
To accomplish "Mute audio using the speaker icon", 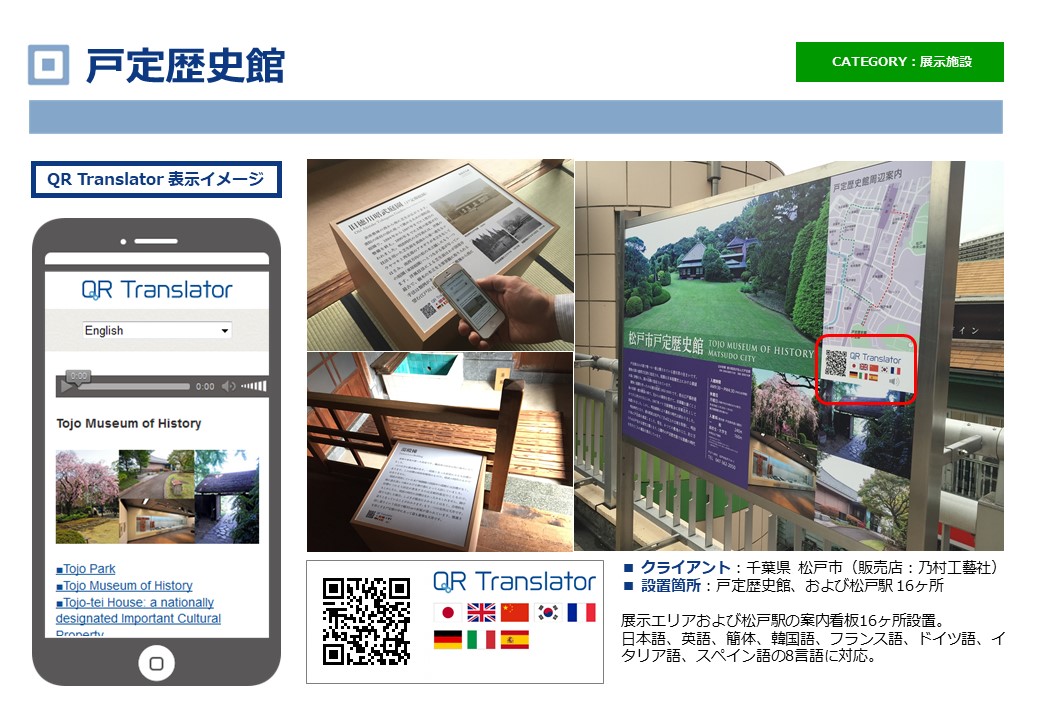I will 228,386.
